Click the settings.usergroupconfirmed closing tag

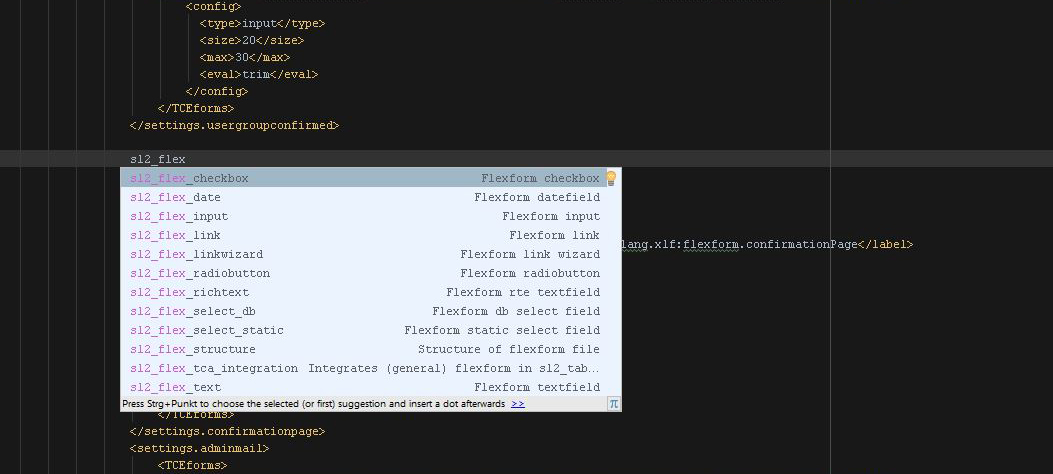pos(234,125)
